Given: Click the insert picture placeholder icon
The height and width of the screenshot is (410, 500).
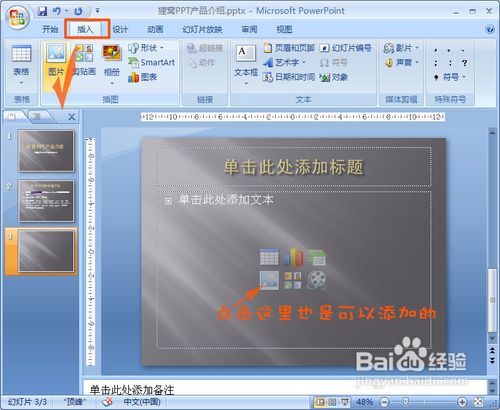Looking at the screenshot, I should click(x=269, y=280).
